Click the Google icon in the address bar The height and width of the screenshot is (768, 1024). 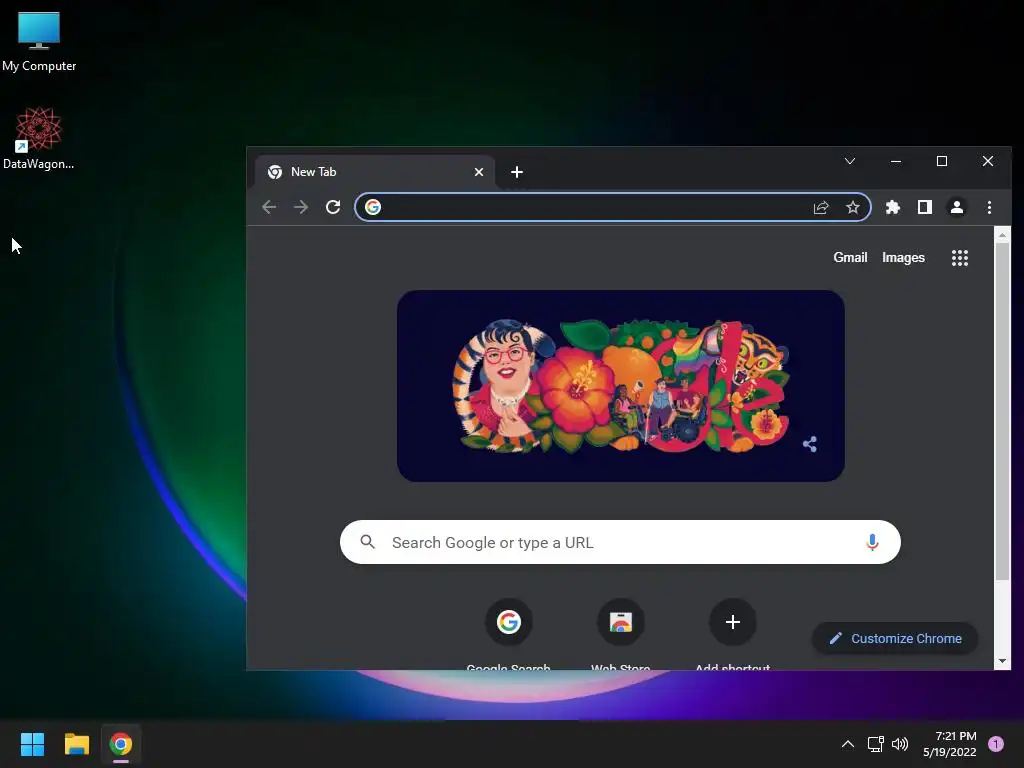pos(373,207)
